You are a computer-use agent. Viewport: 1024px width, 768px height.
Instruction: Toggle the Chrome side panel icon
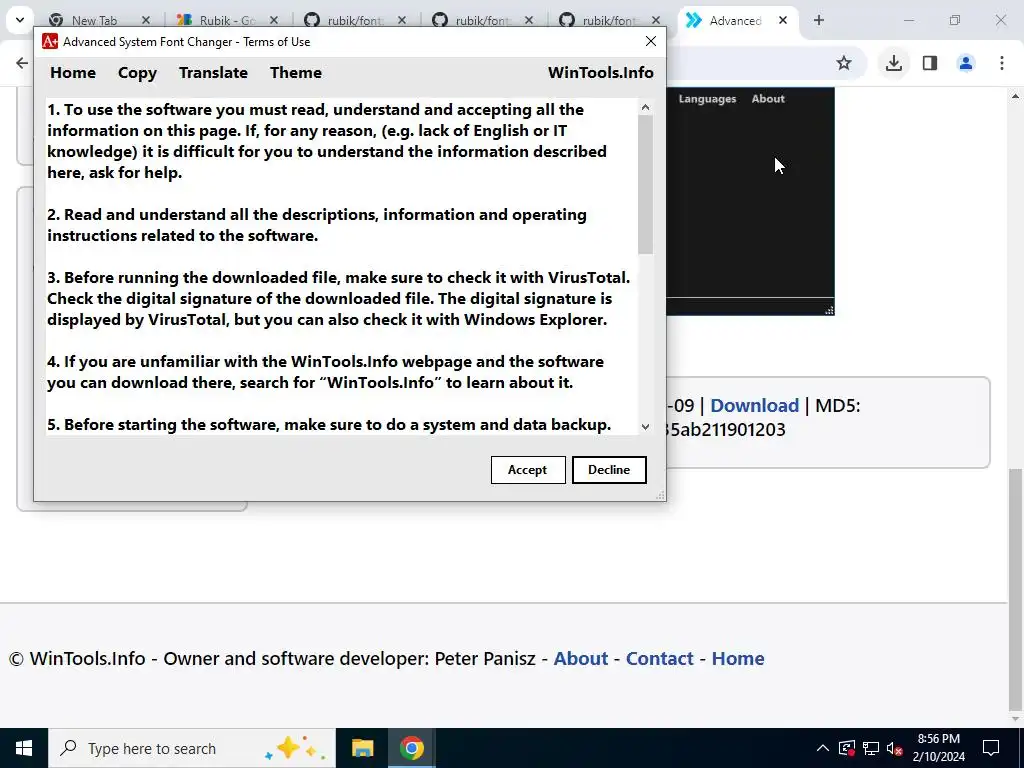point(930,63)
